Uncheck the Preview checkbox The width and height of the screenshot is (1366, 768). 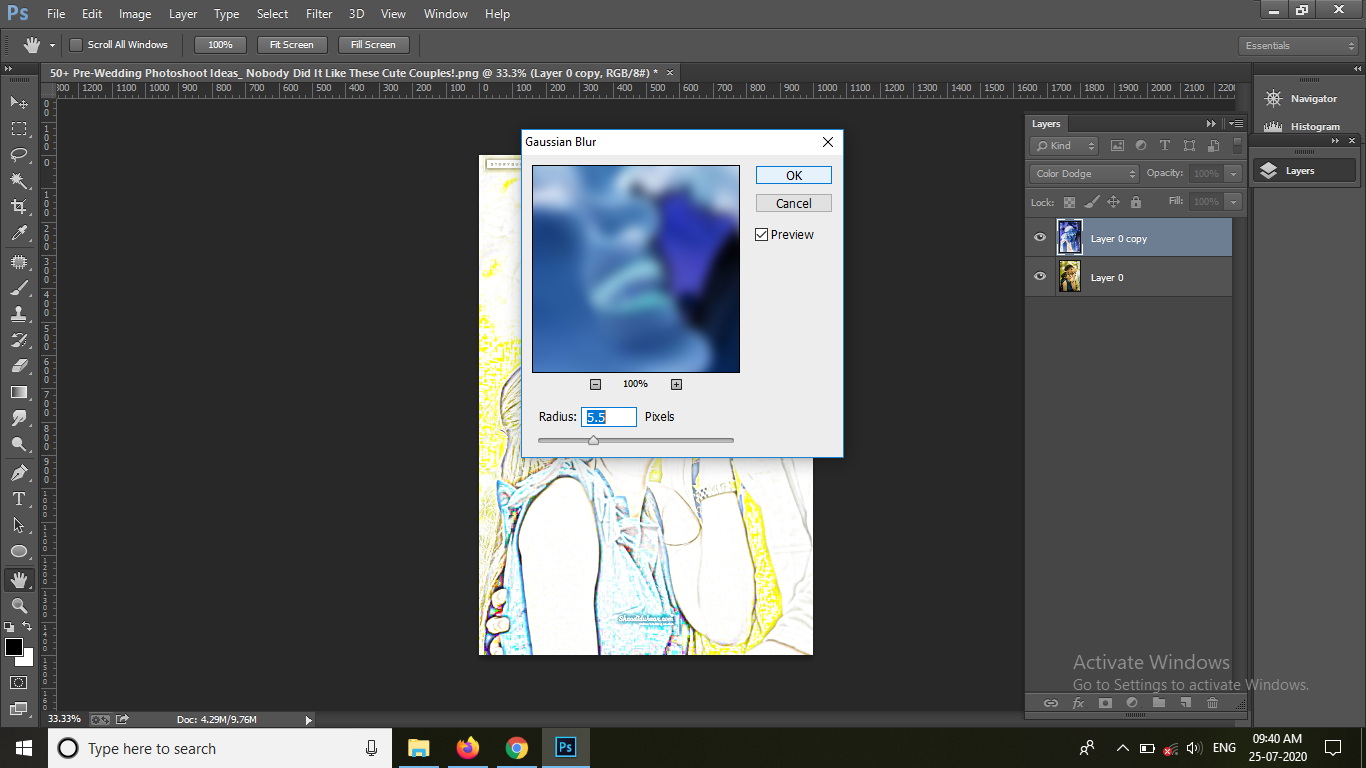pos(762,235)
